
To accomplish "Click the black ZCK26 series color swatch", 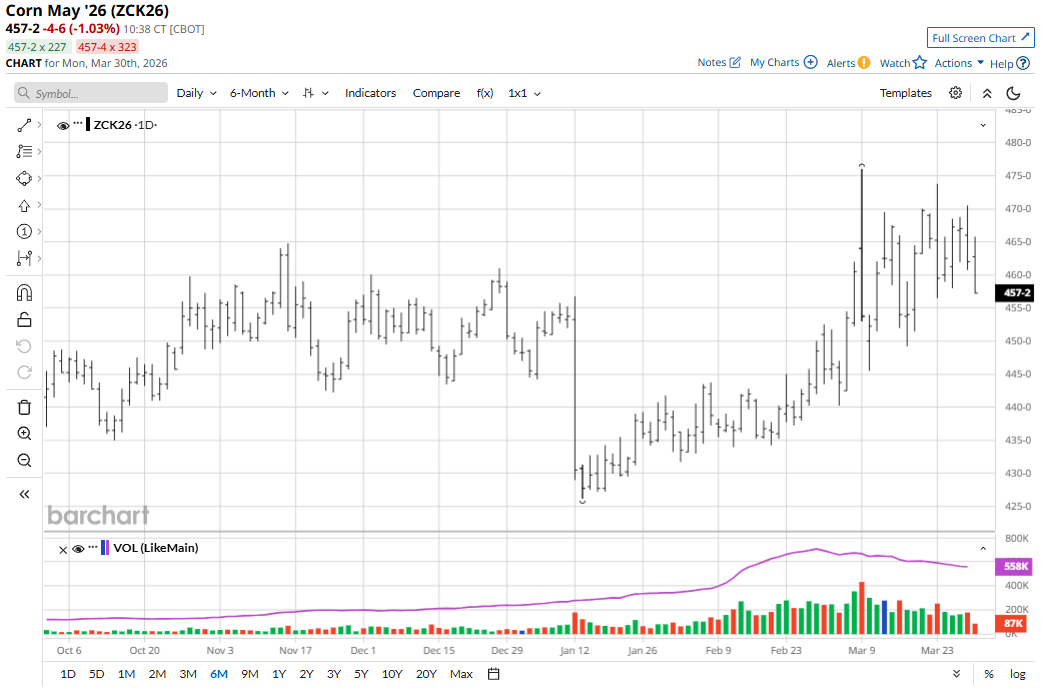I will tap(88, 125).
